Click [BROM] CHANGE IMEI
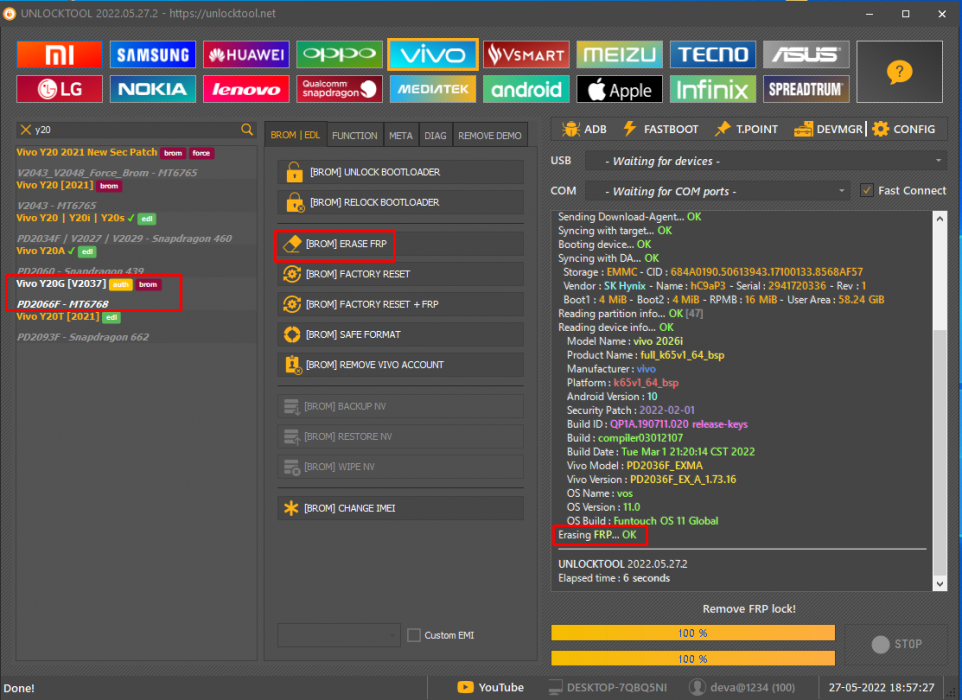 [x=401, y=508]
